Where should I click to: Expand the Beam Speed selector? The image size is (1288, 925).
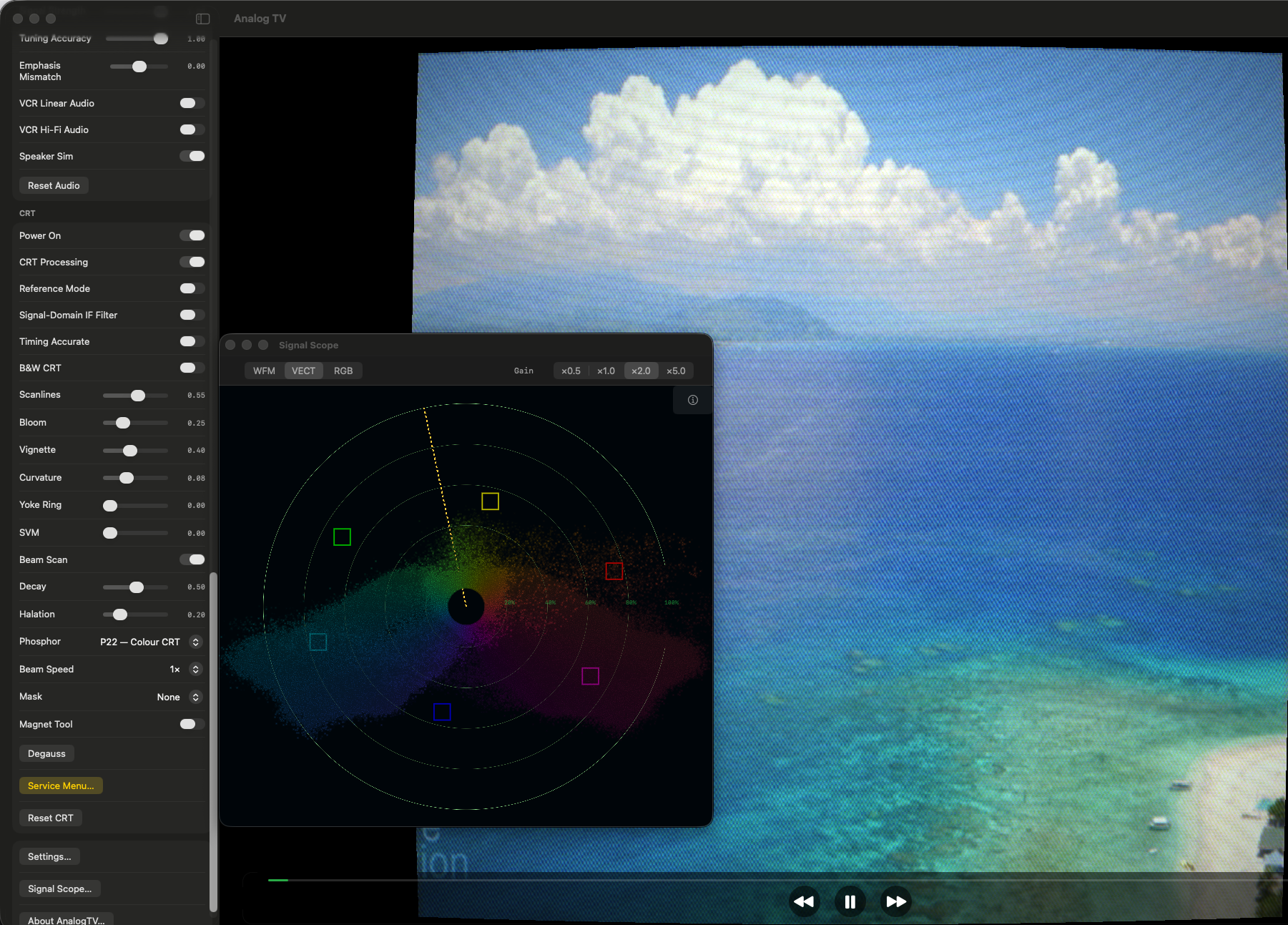point(195,669)
